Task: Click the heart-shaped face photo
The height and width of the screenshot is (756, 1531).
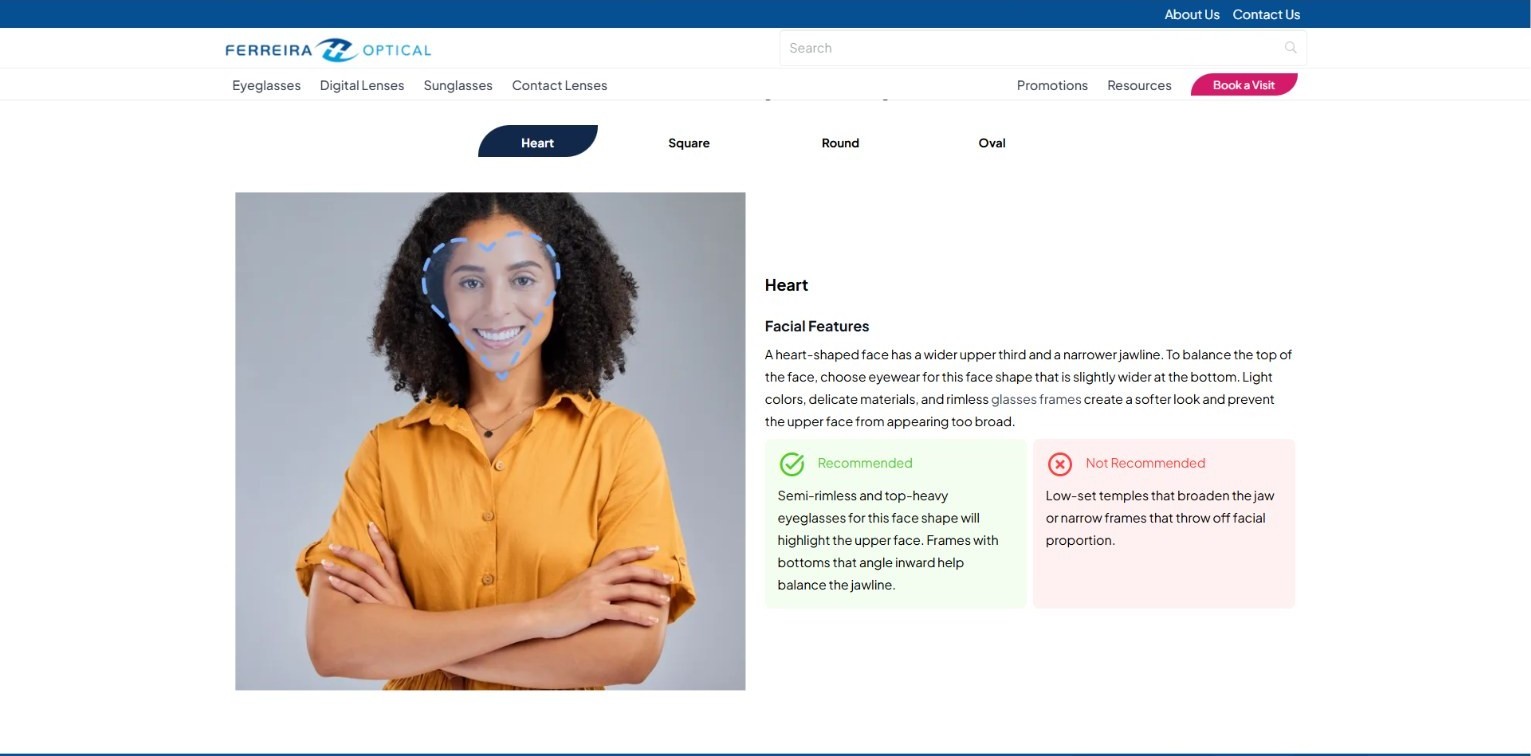Action: pos(490,441)
